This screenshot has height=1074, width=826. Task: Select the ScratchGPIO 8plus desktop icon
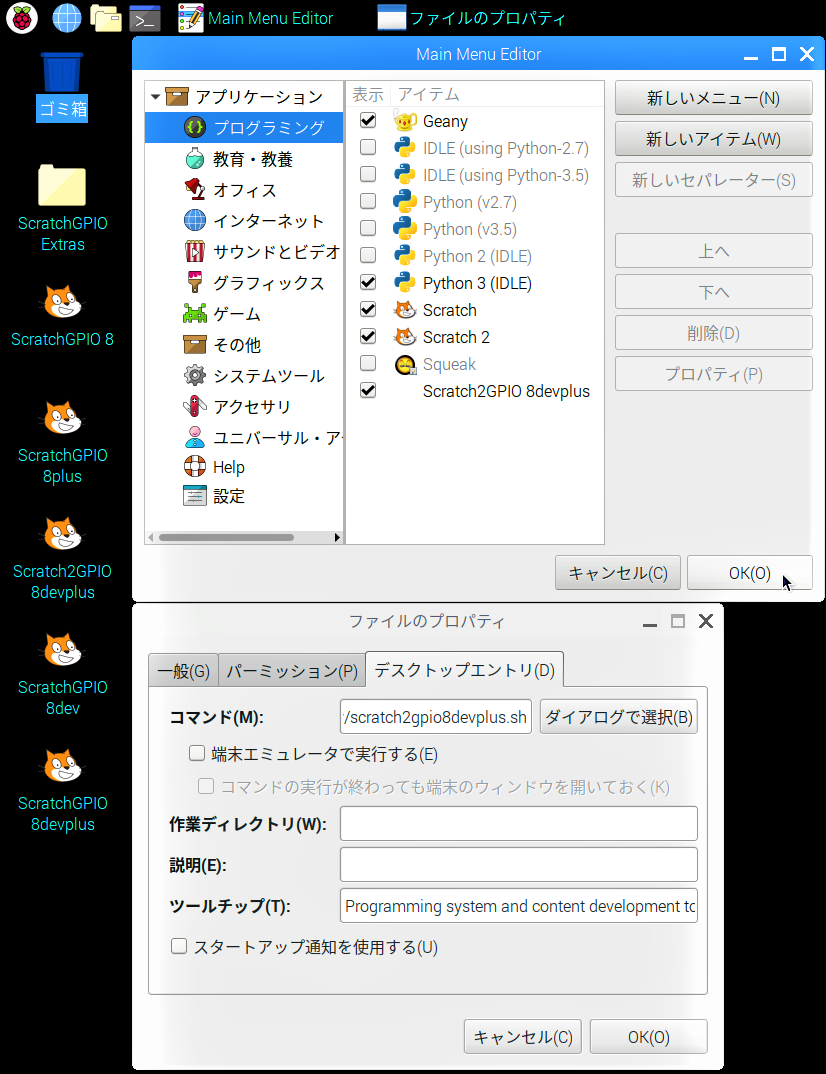[62, 442]
